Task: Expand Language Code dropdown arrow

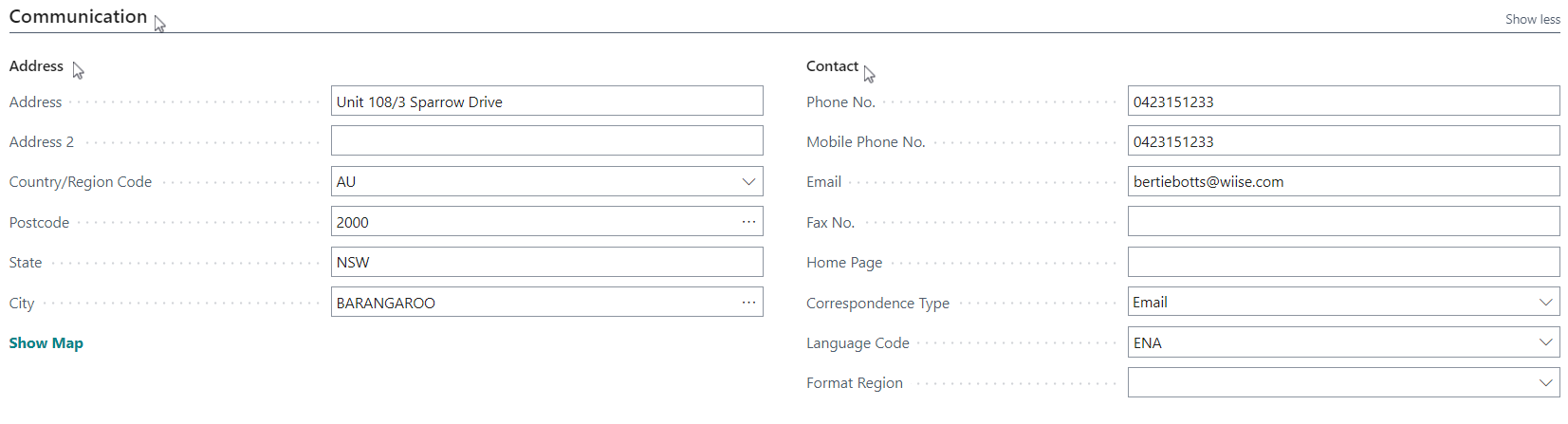Action: [x=1545, y=342]
